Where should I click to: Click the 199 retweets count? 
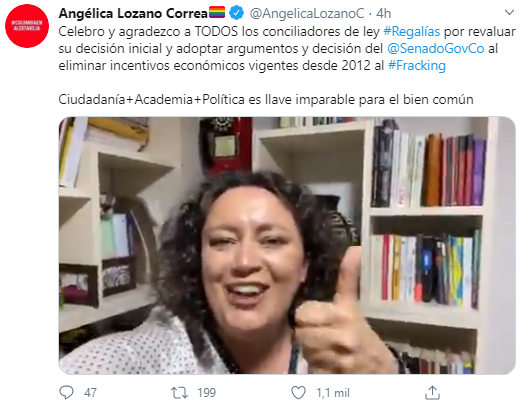[x=207, y=393]
